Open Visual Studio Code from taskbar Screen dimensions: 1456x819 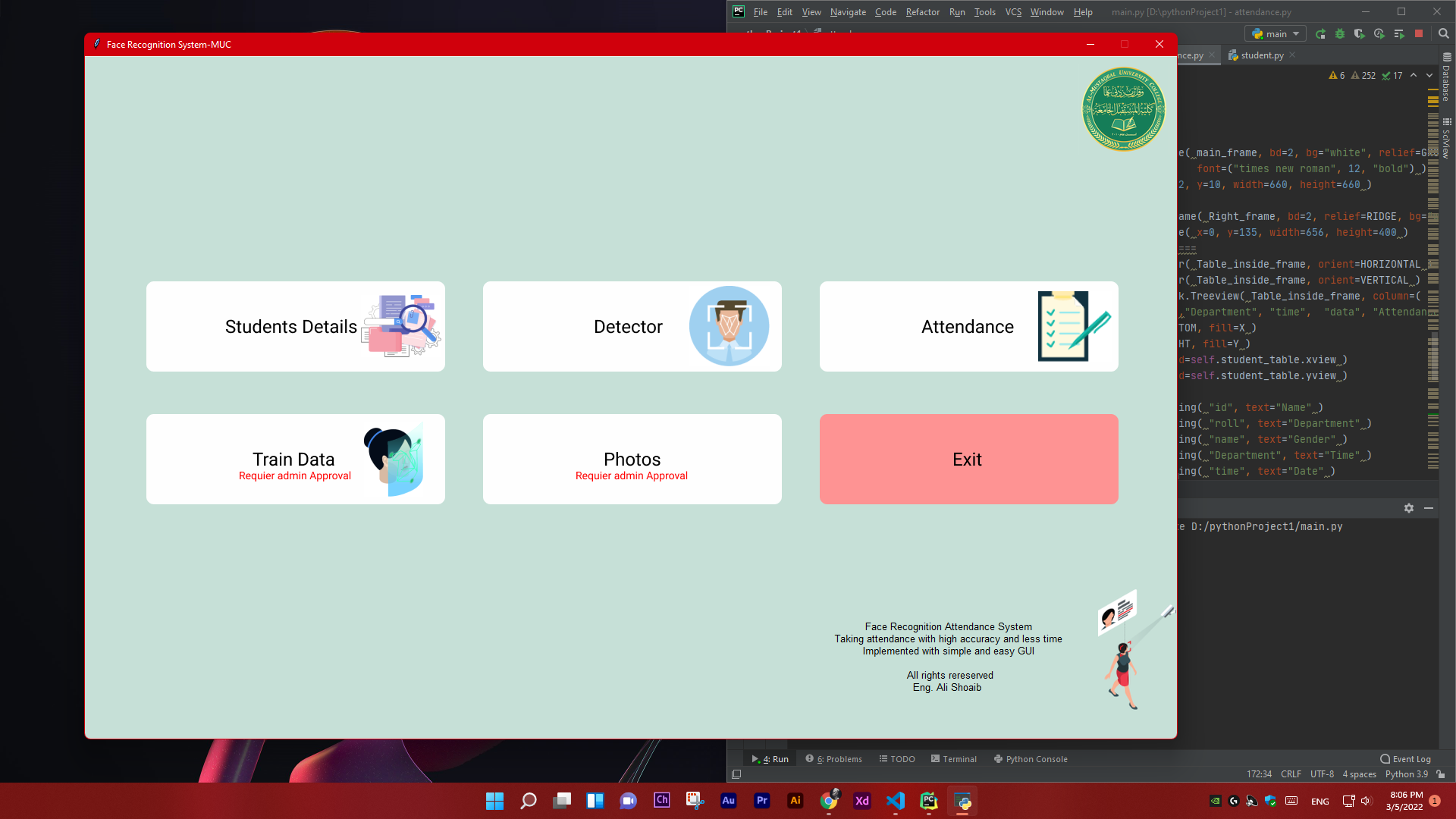895,801
